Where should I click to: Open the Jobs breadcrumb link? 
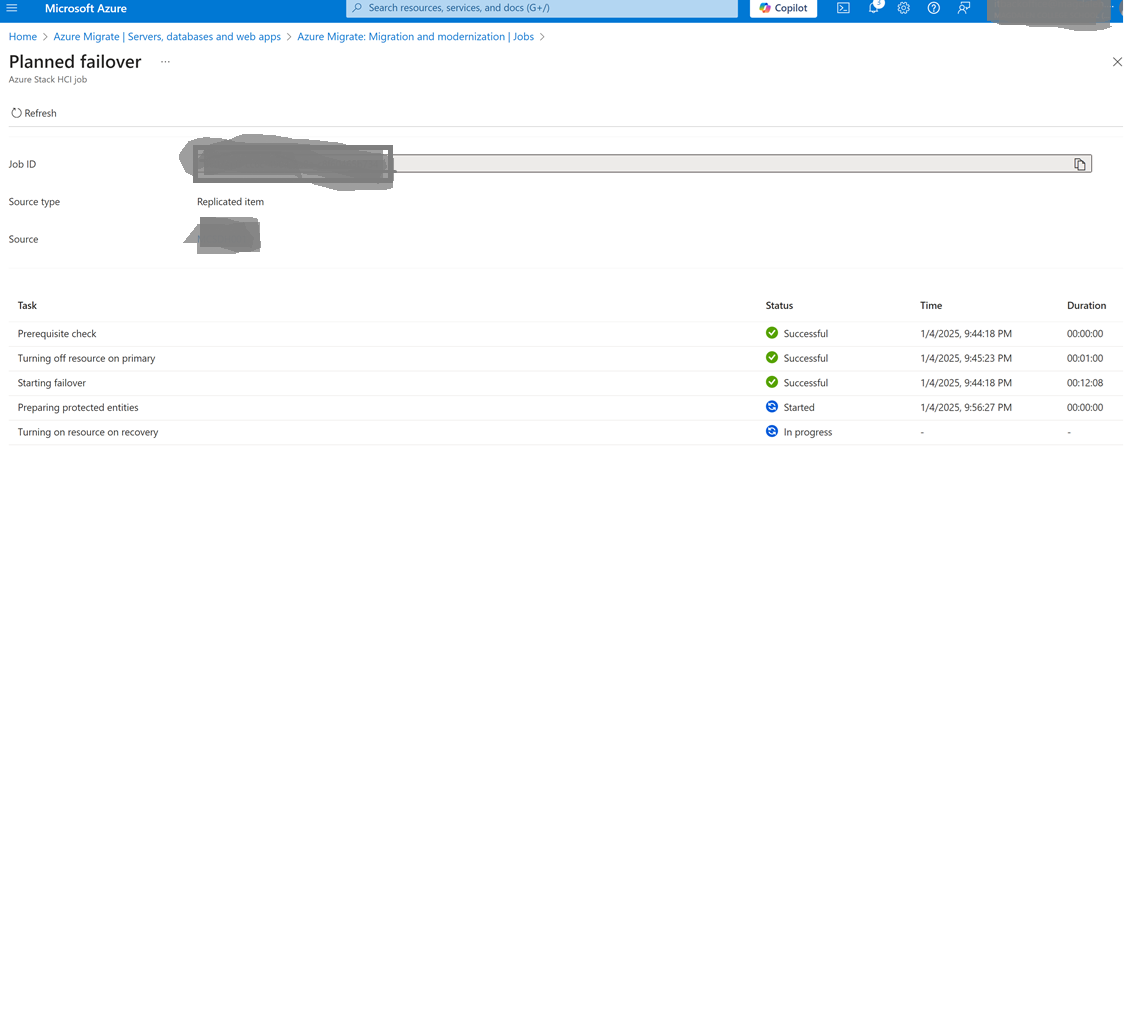click(523, 36)
